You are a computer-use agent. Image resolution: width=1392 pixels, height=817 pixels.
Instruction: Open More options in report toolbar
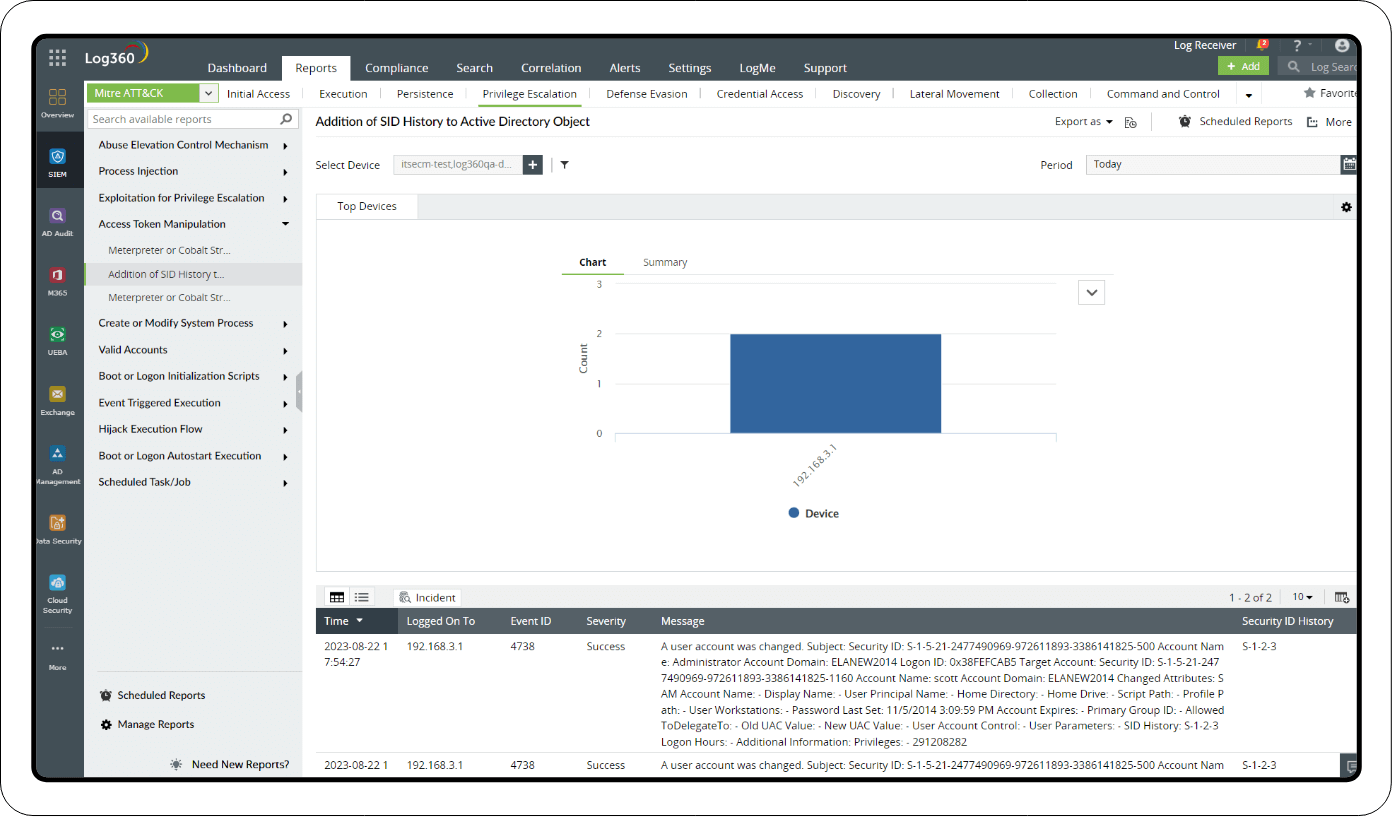1329,122
